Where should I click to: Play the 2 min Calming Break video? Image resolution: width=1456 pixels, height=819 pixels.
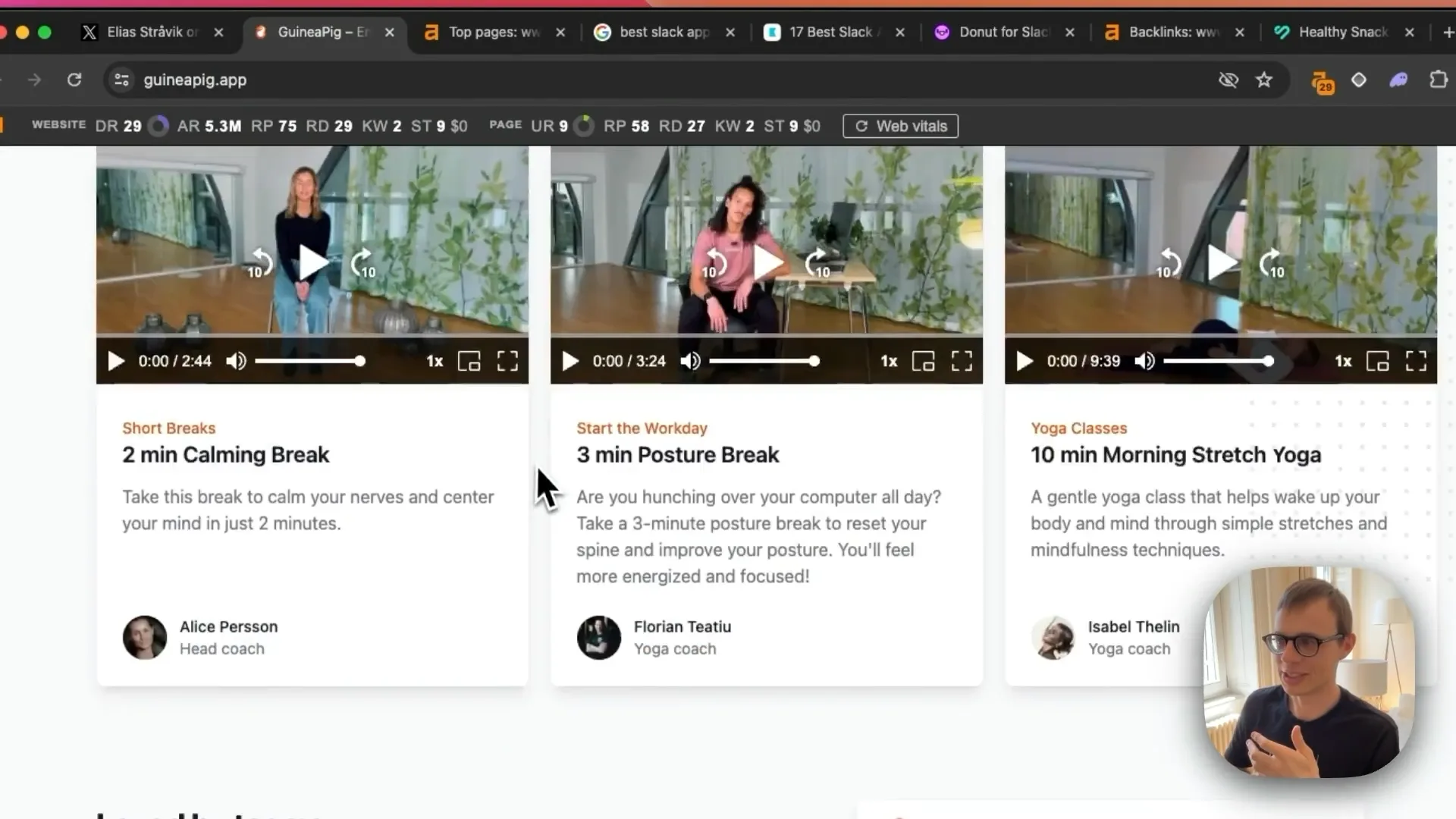tap(313, 263)
